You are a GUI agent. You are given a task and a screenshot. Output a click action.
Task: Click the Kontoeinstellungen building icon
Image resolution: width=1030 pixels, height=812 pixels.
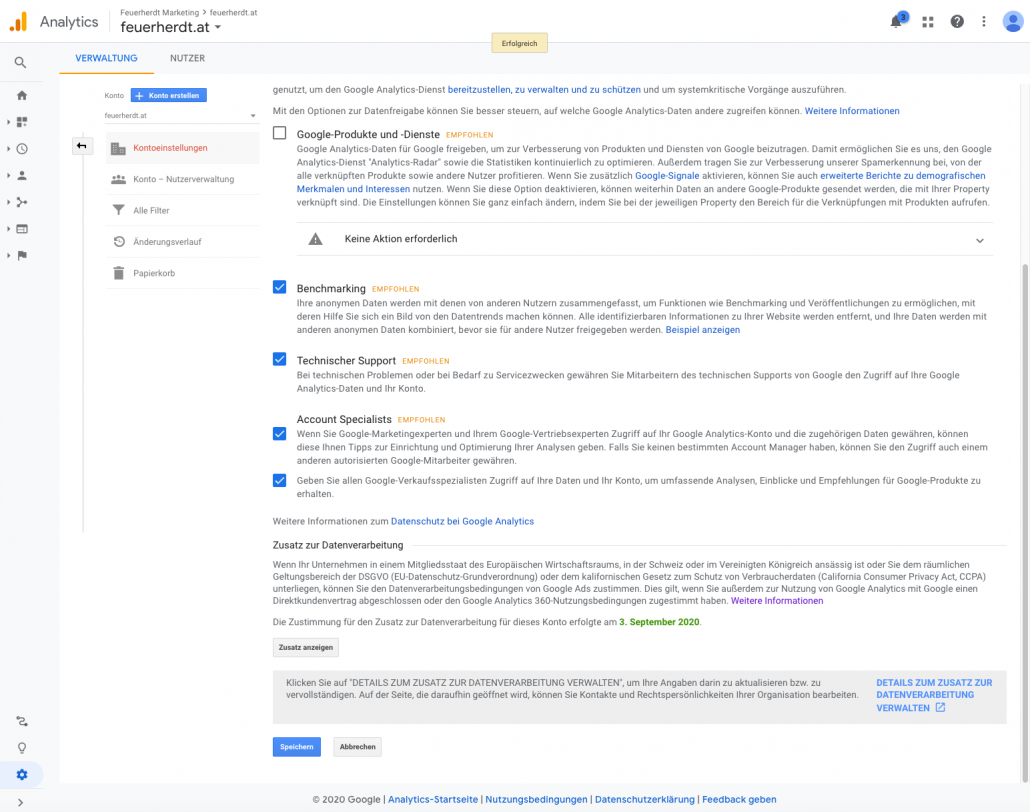118,148
